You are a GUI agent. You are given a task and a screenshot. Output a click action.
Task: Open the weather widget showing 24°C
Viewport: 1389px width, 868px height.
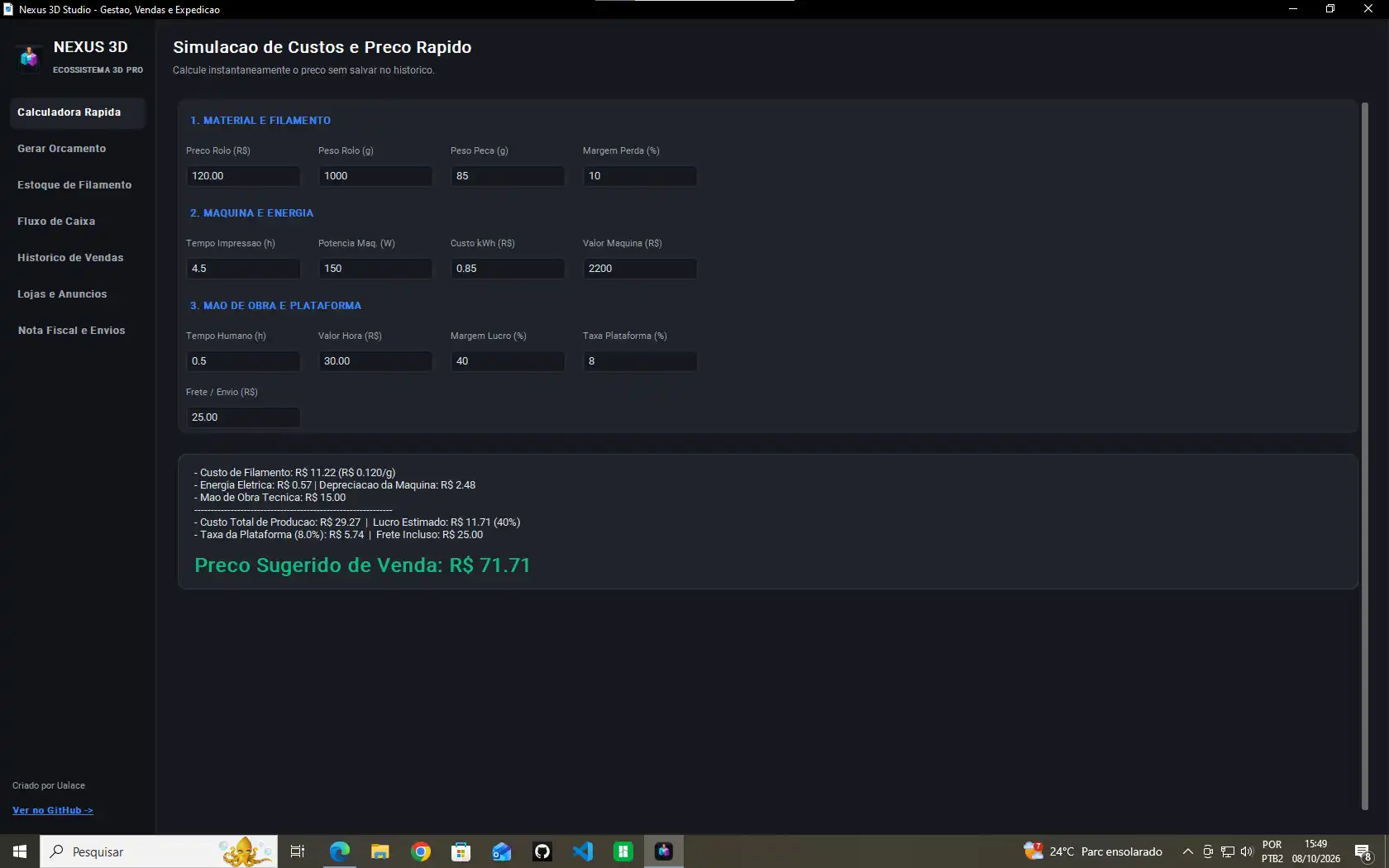click(1093, 851)
